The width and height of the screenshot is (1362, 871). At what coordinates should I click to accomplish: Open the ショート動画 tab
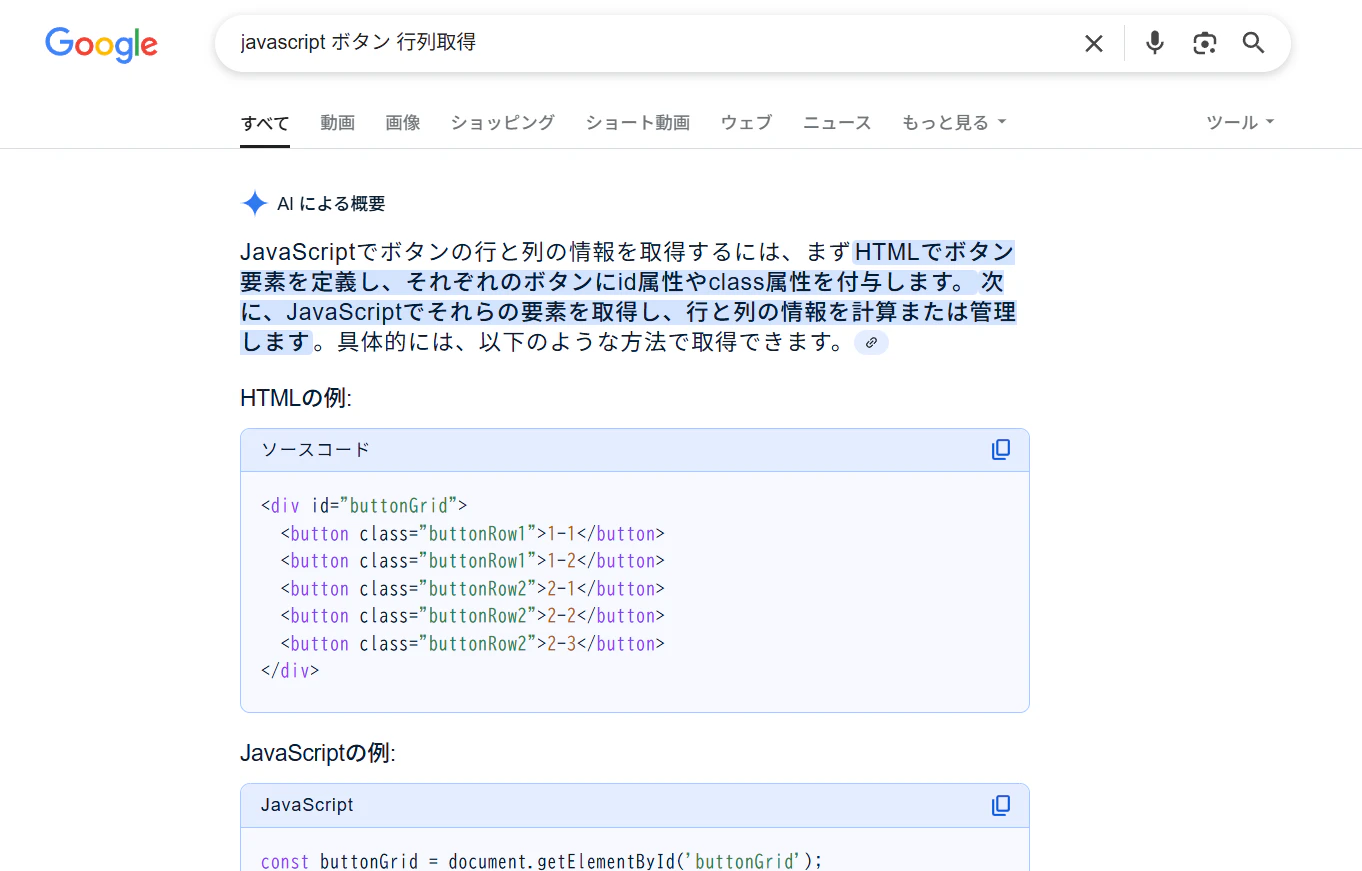point(638,123)
